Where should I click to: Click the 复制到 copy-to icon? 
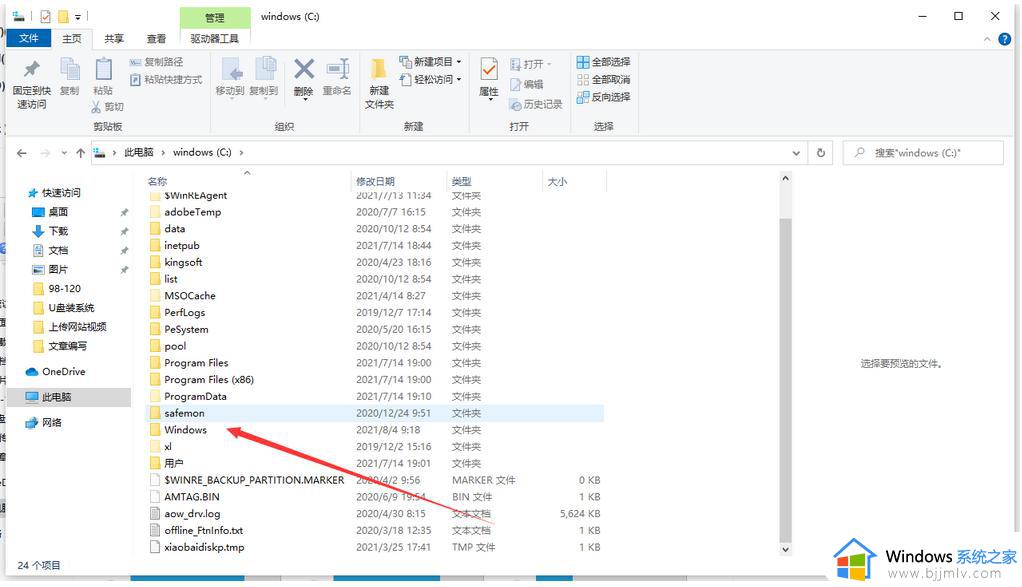click(x=264, y=70)
